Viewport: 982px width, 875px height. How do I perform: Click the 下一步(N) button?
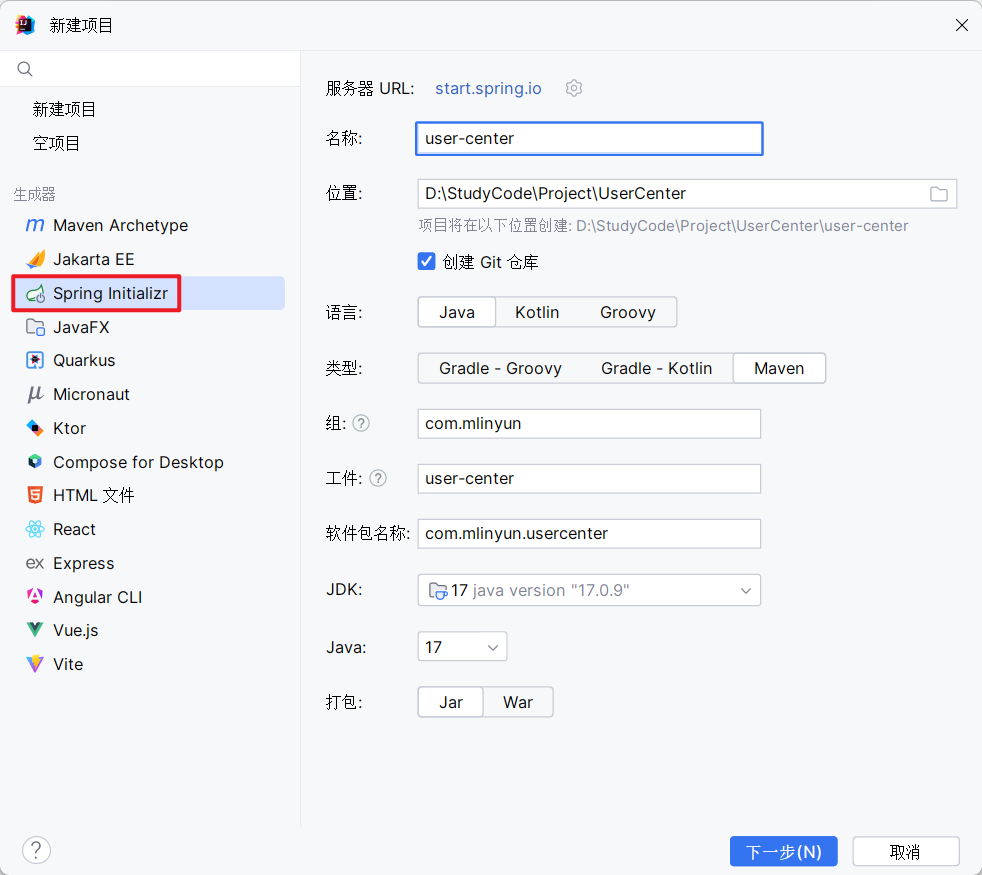pos(783,851)
